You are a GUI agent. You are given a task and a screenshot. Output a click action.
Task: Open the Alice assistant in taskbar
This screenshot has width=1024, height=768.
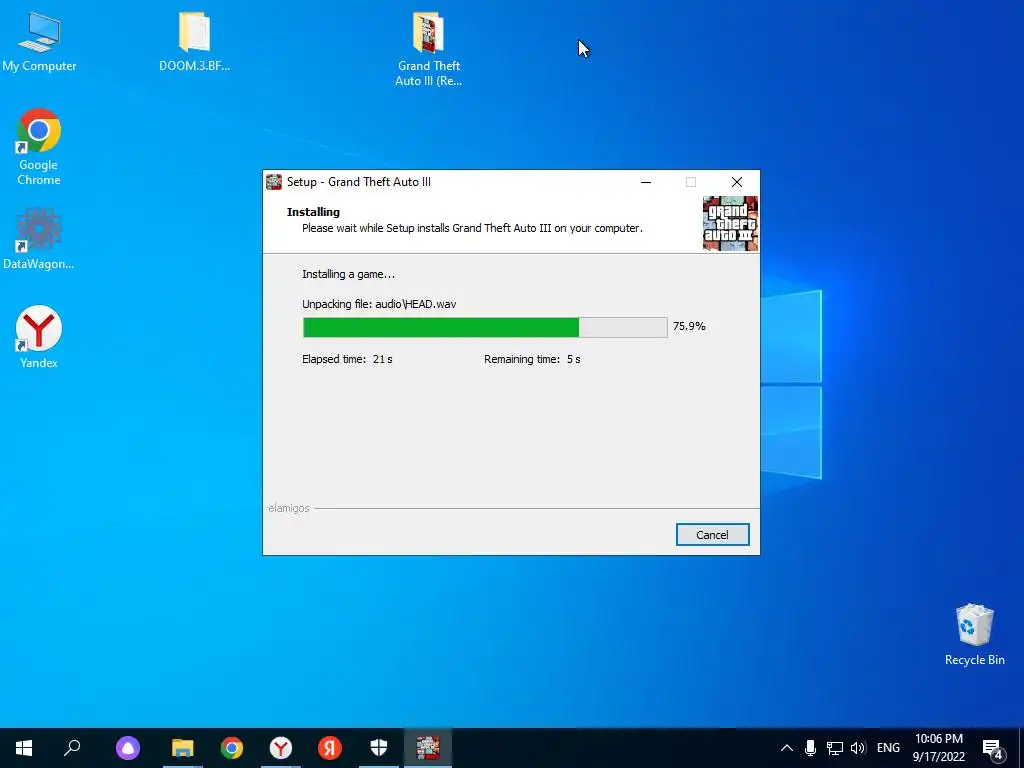pyautogui.click(x=128, y=748)
